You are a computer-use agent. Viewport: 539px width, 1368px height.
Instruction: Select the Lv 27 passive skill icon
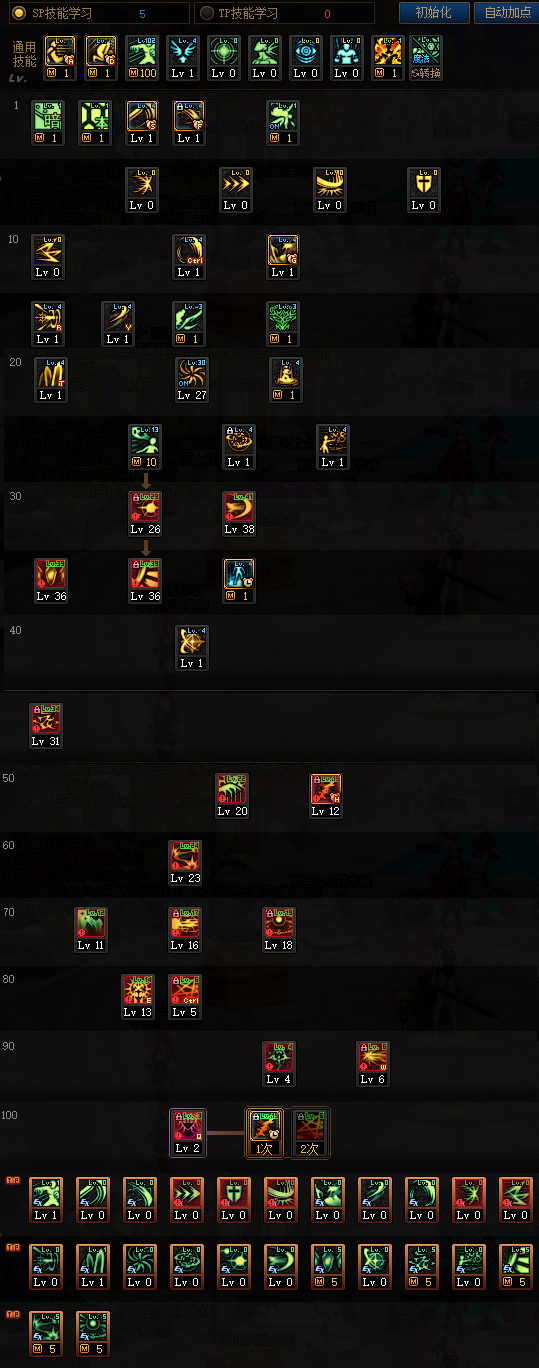191,379
